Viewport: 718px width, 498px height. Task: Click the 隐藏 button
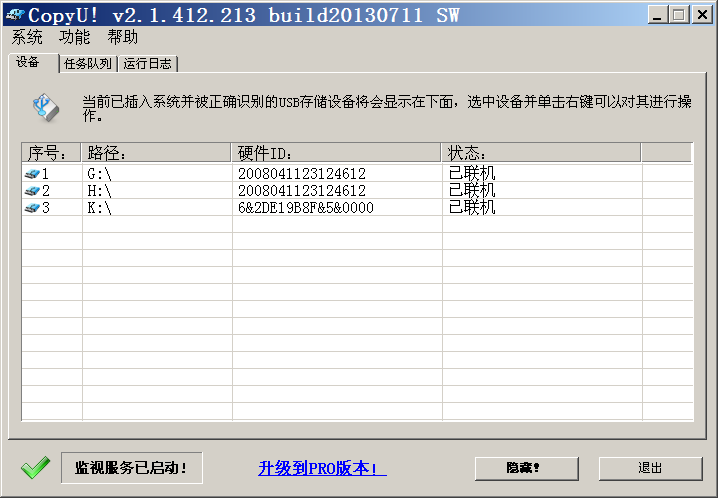(527, 468)
